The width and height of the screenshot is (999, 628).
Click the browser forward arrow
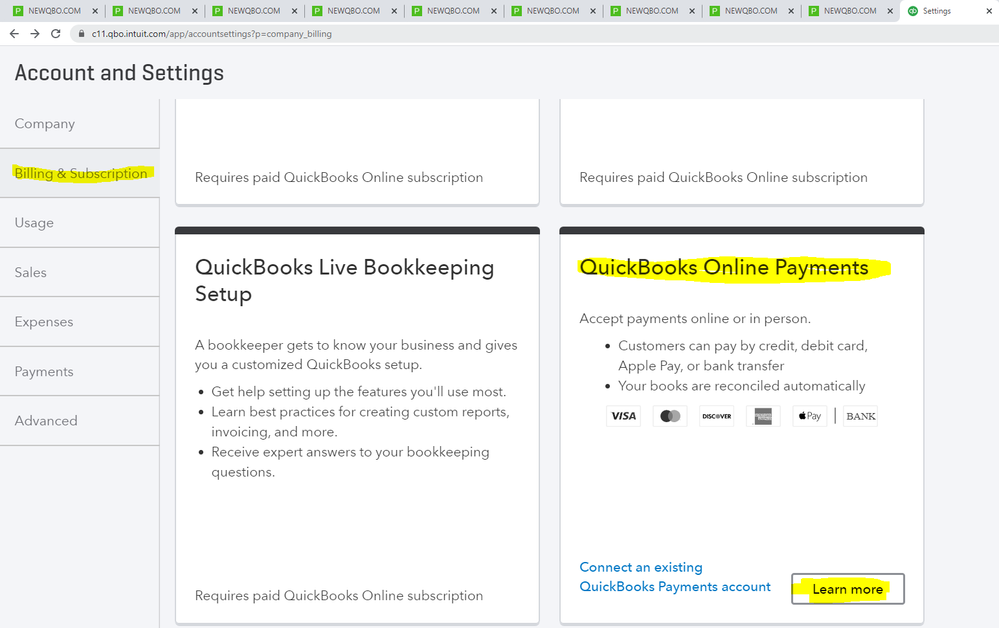[x=35, y=34]
